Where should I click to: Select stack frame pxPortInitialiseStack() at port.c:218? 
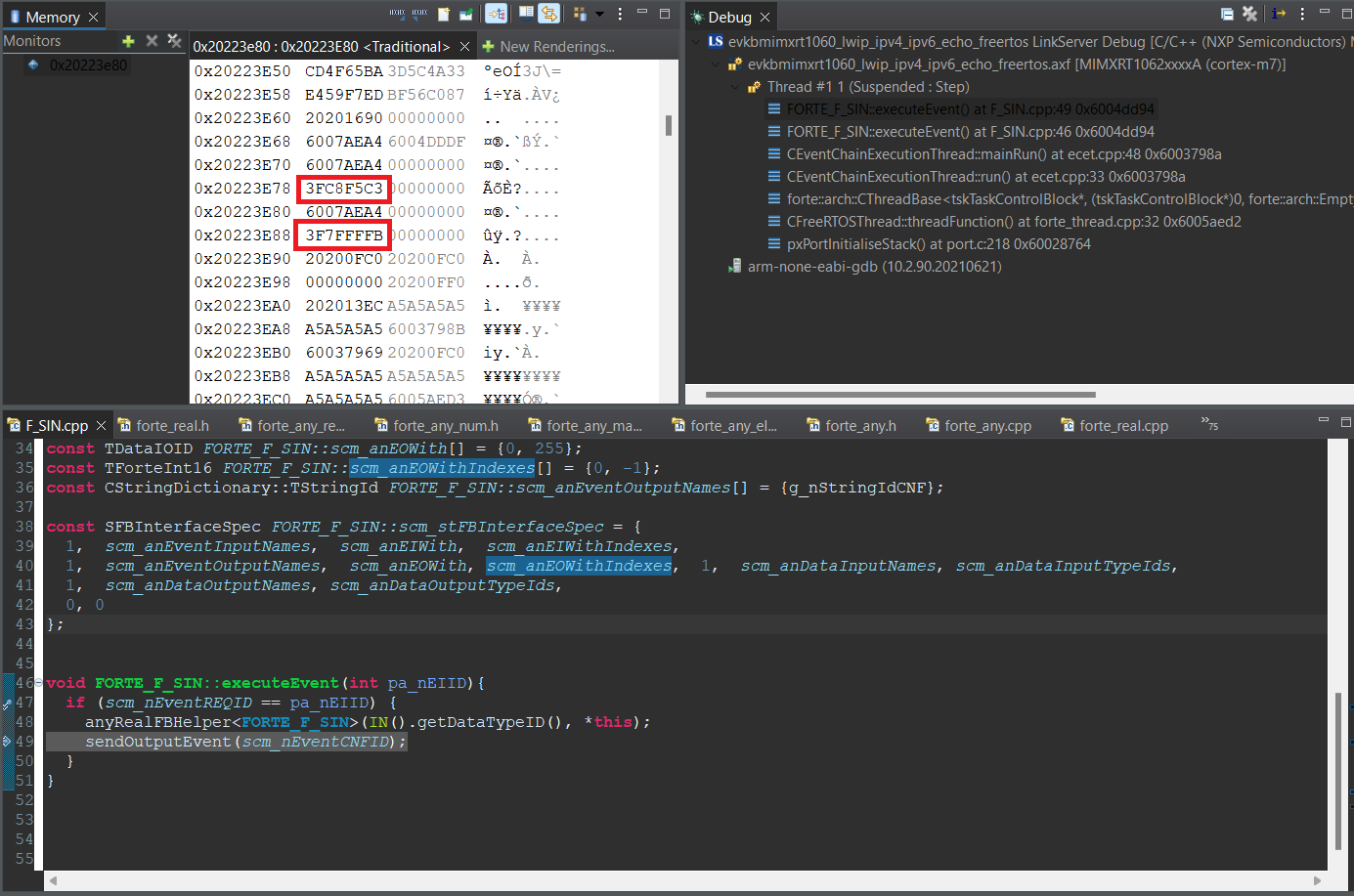[929, 244]
